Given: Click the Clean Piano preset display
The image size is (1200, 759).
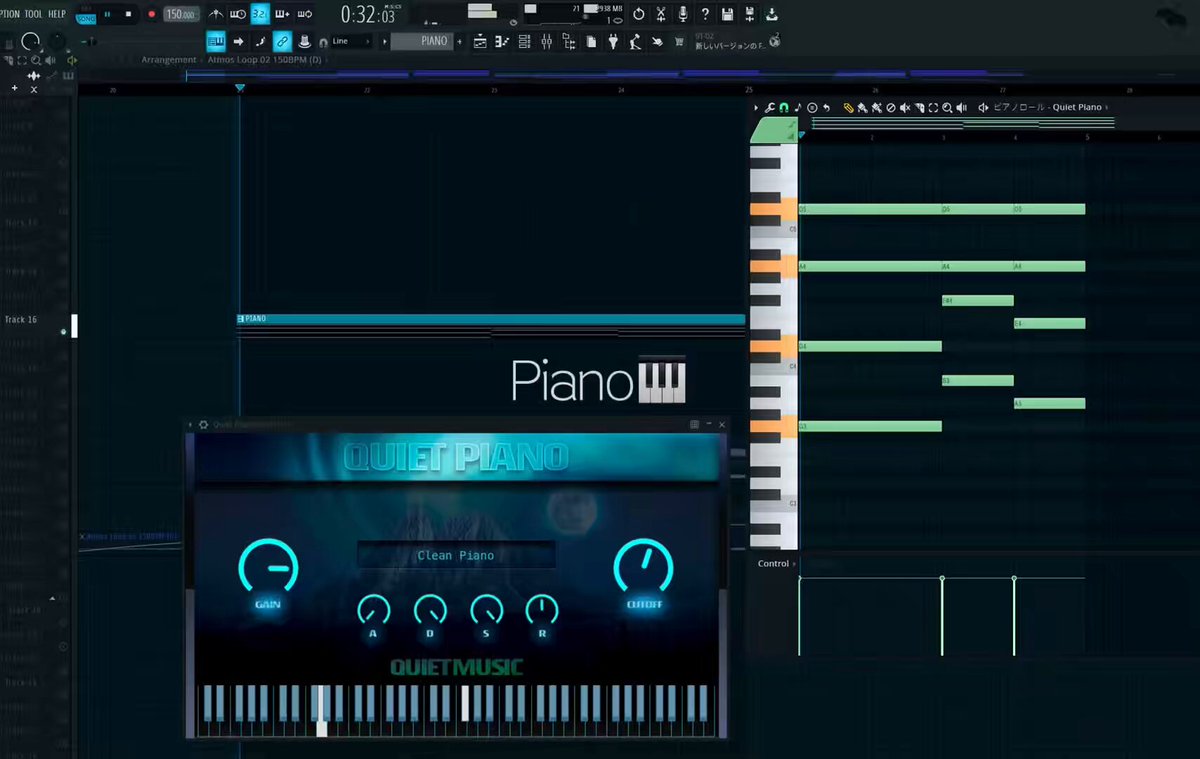Looking at the screenshot, I should click(x=456, y=555).
